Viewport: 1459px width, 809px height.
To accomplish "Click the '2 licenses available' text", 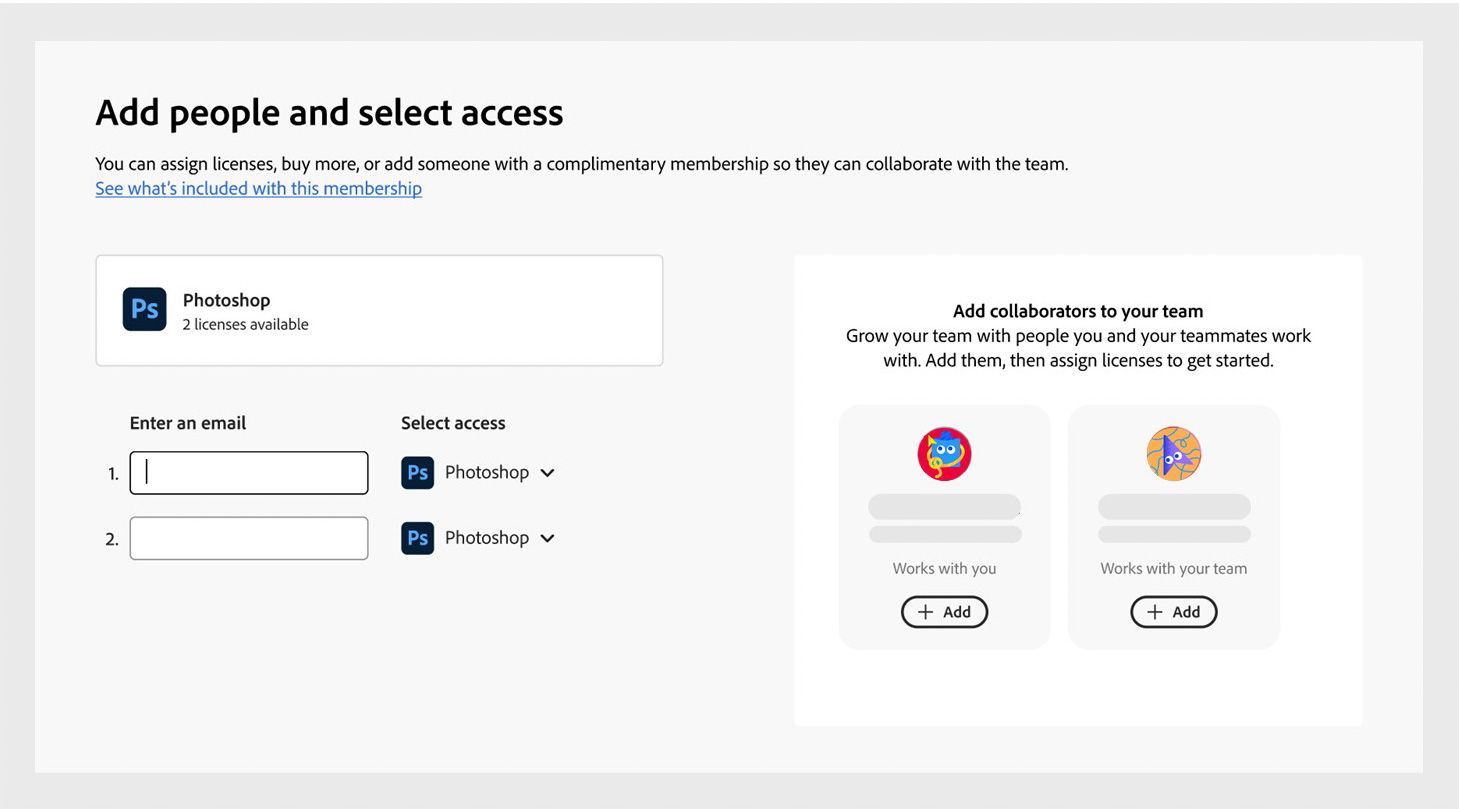I will click(245, 324).
